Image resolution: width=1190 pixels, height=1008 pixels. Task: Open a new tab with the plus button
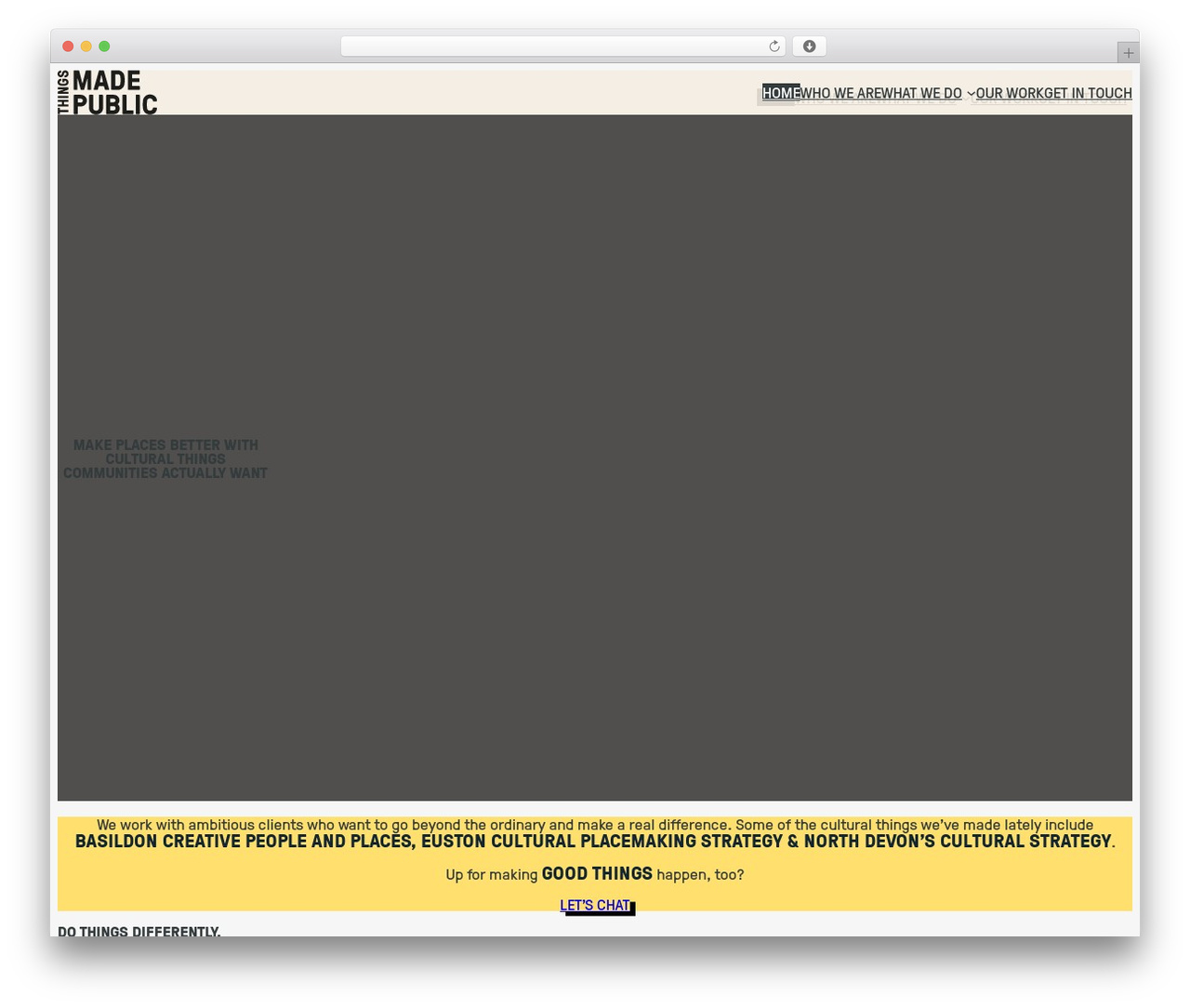tap(1128, 53)
